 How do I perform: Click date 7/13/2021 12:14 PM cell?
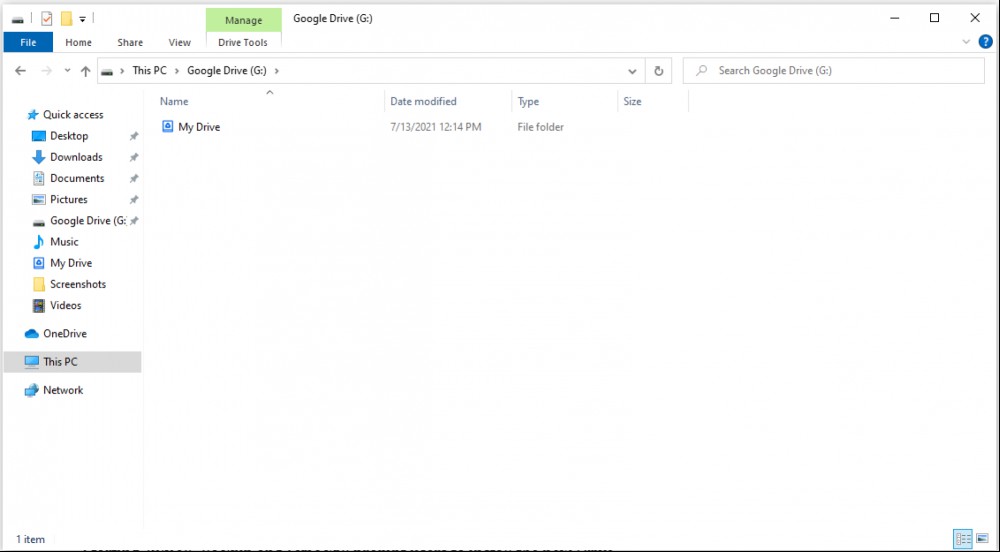(436, 127)
